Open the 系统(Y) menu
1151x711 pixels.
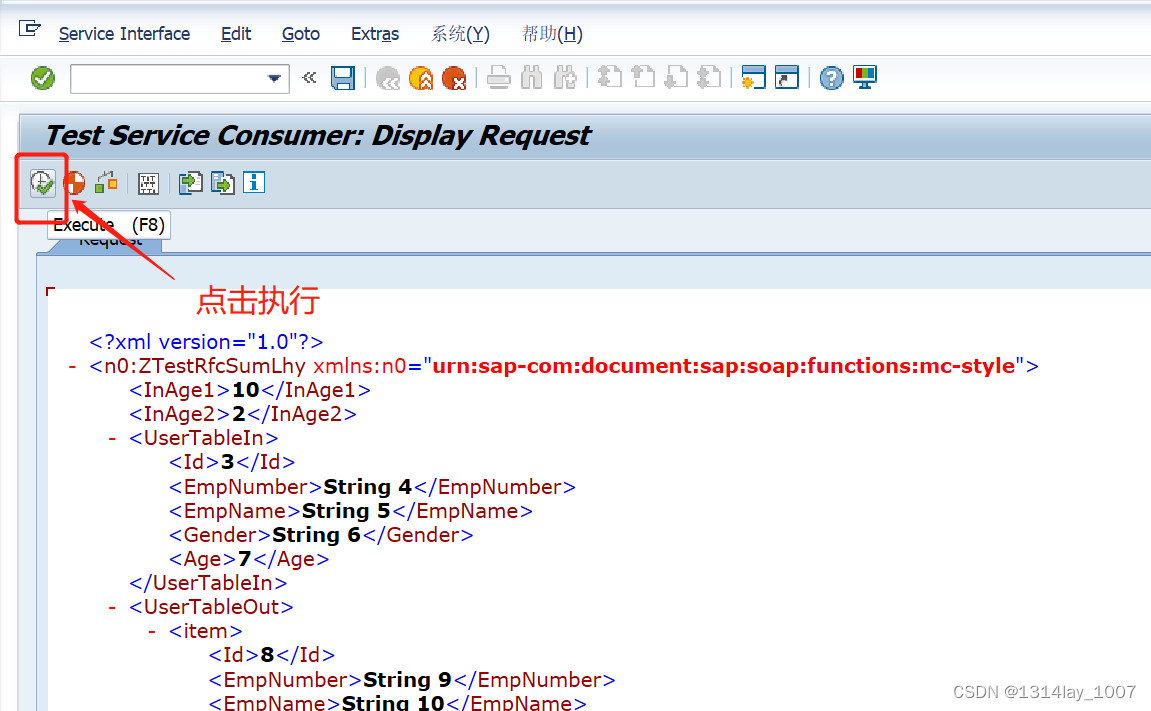[x=460, y=34]
